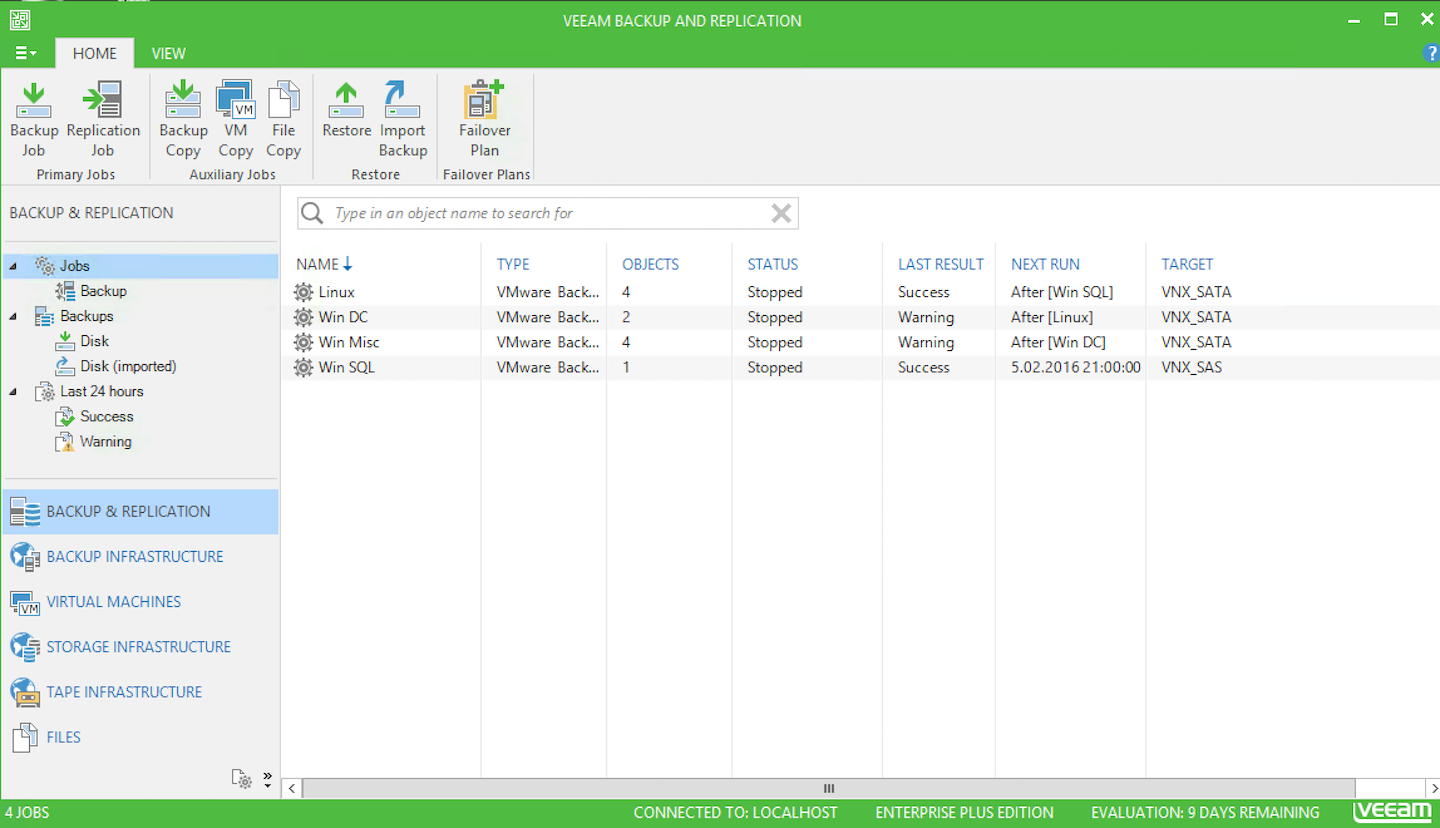Screen dimensions: 1440x828
Task: Click the Backup Infrastructure globe icon
Action: (x=25, y=557)
